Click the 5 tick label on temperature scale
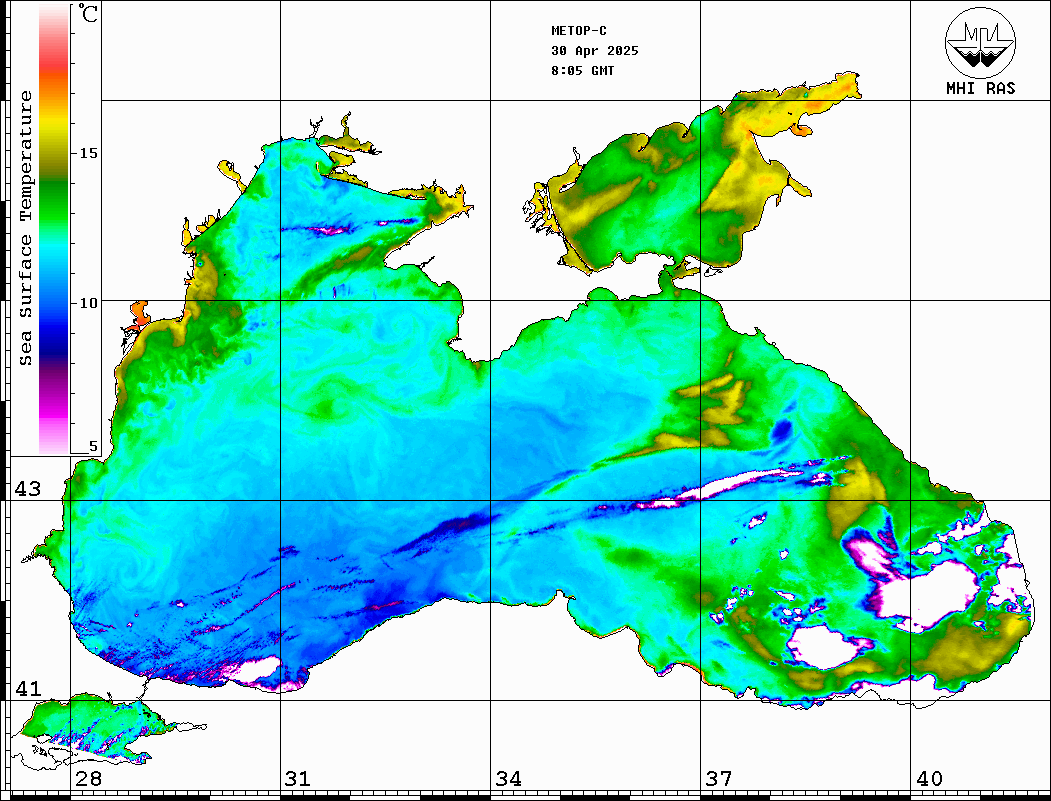Screen dimensions: 1051x801 93,447
